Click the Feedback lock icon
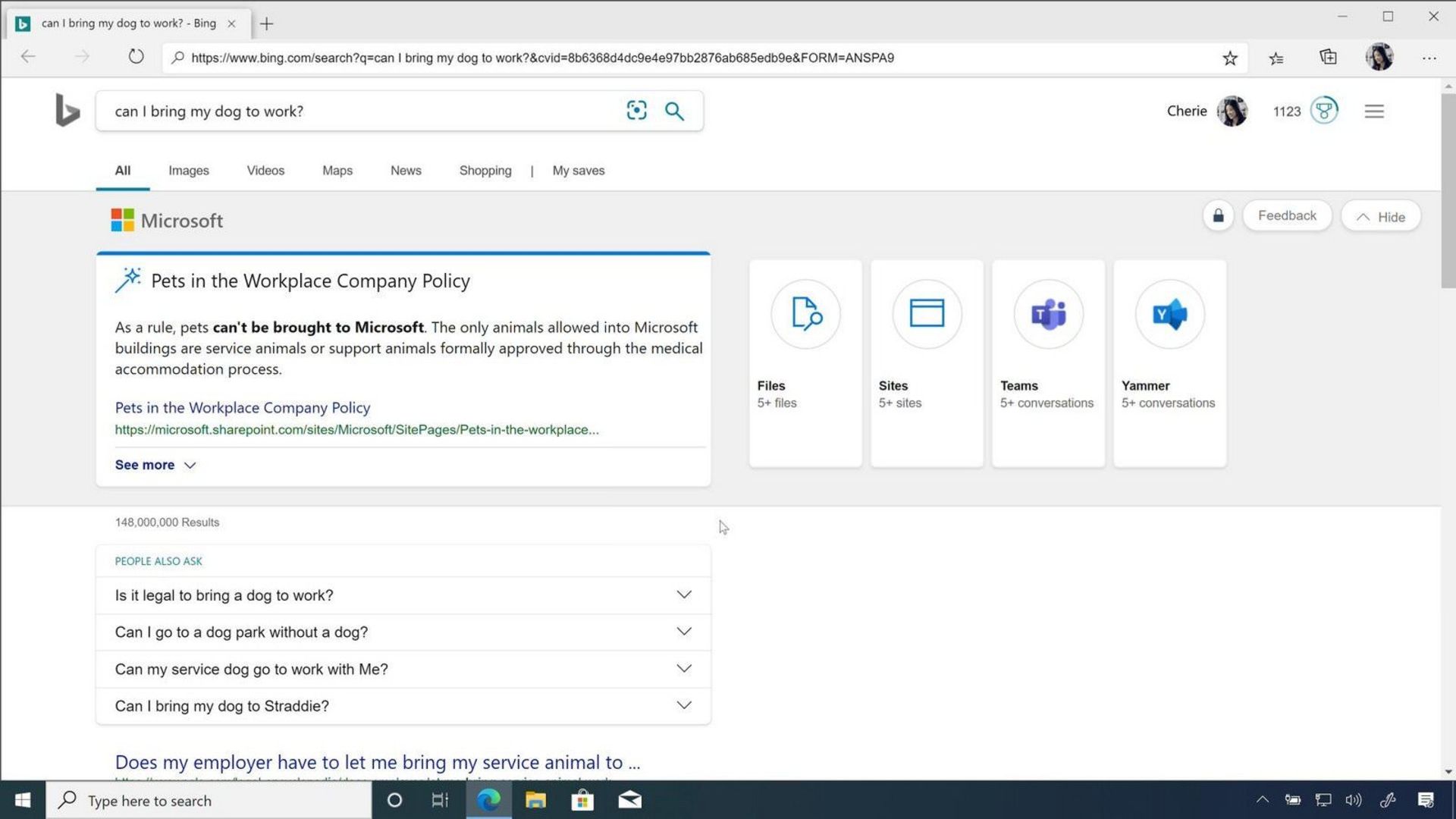This screenshot has height=819, width=1456. coord(1218,215)
